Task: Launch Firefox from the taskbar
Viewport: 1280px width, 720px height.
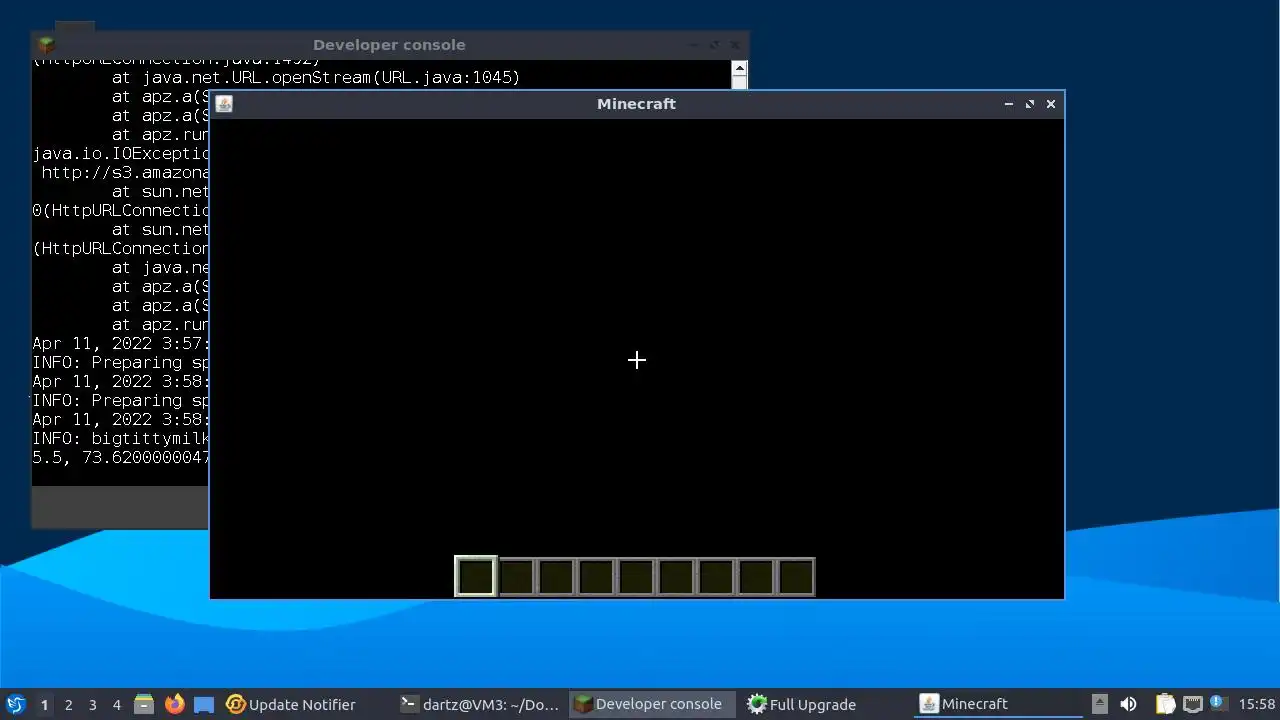Action: click(x=174, y=704)
